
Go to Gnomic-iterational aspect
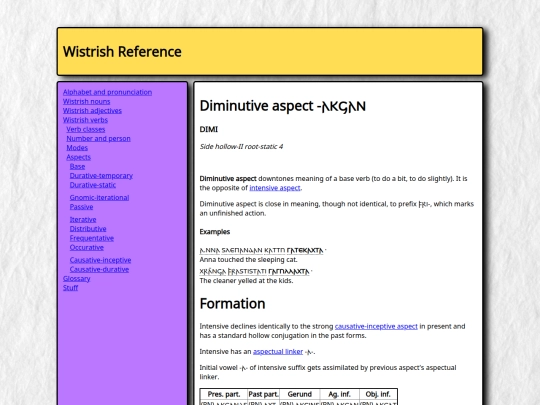click(x=100, y=197)
